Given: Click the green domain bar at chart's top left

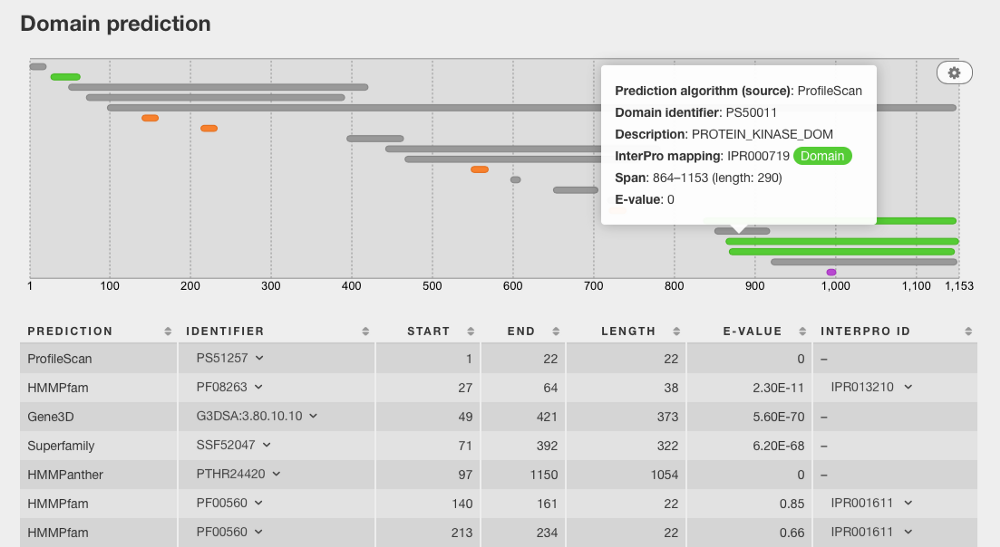Looking at the screenshot, I should pyautogui.click(x=65, y=77).
